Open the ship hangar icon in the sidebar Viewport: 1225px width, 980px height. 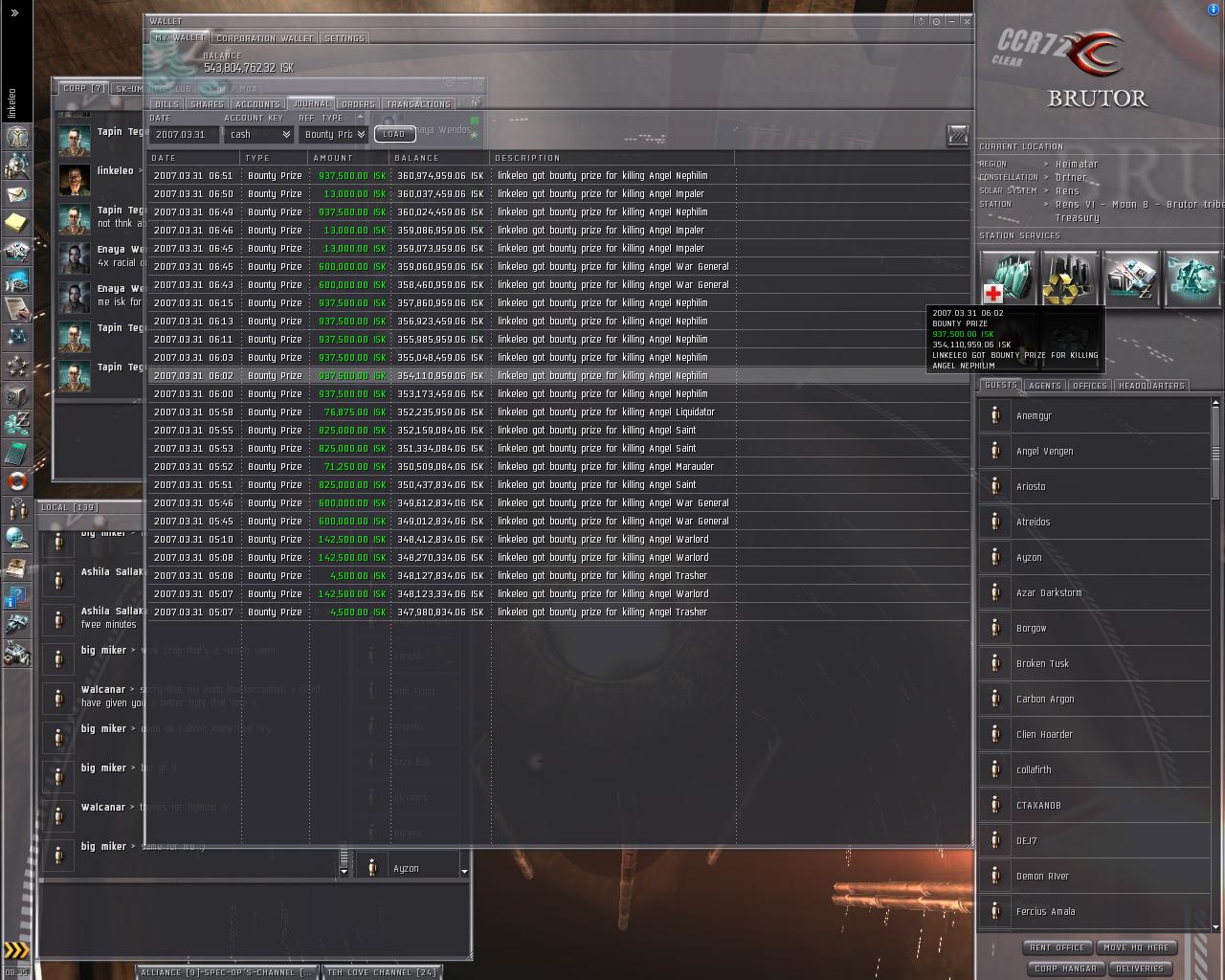(16, 627)
